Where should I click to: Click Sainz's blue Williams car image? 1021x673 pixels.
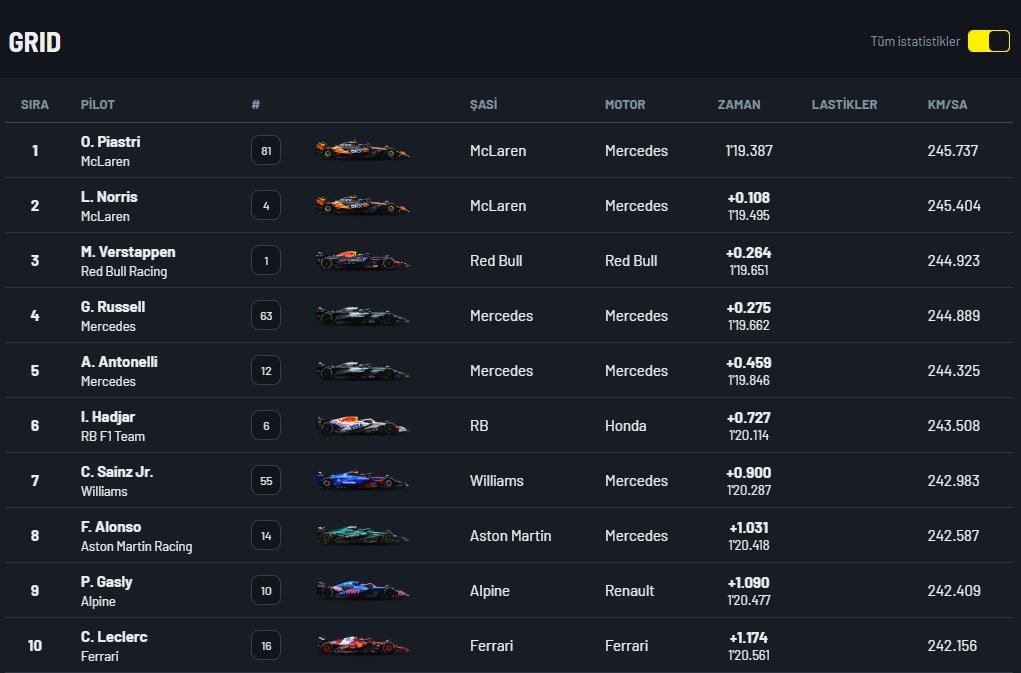(x=363, y=481)
